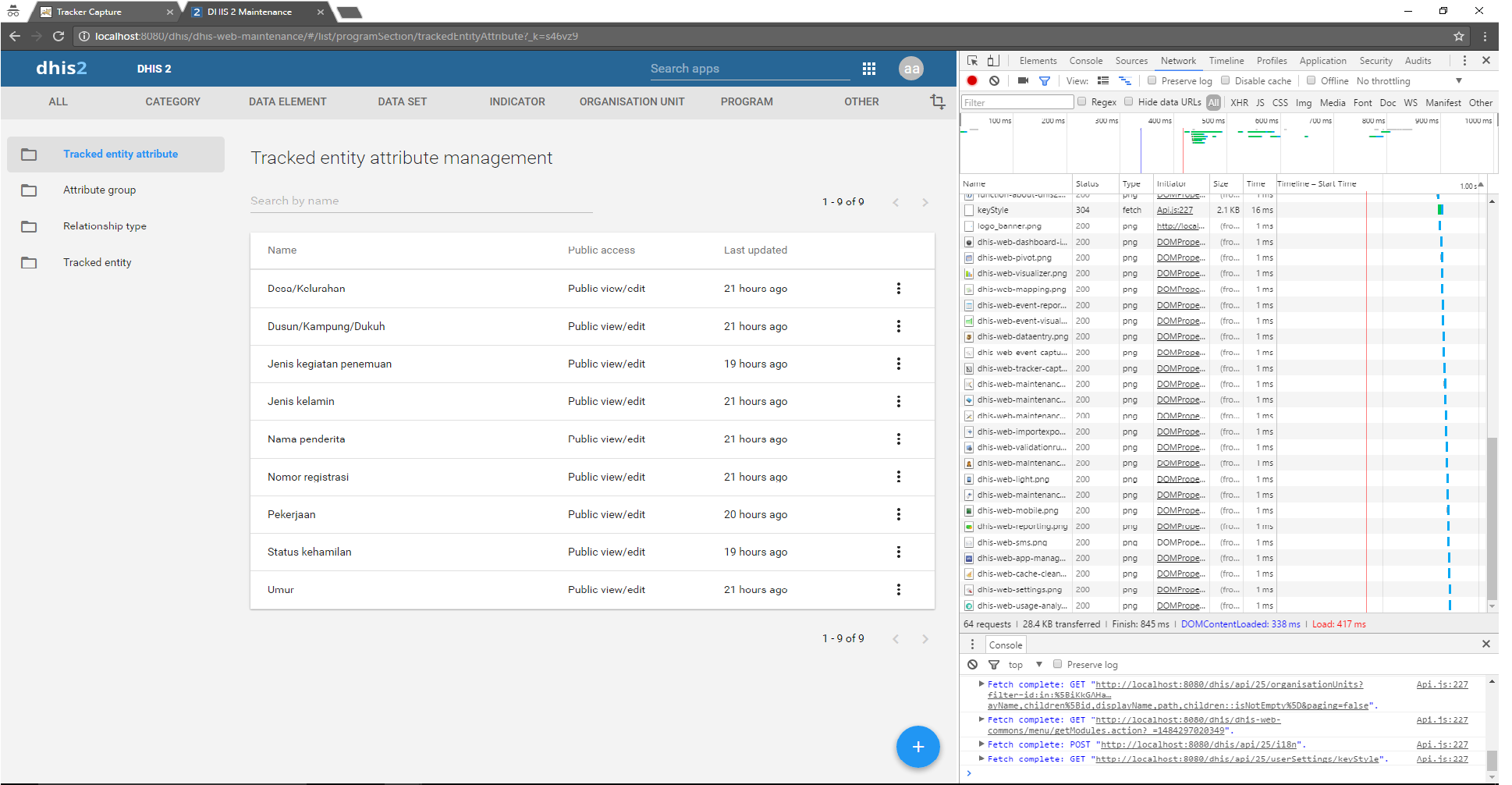Enable the Network Preserve log checkbox
1512x785 pixels.
coord(1152,80)
